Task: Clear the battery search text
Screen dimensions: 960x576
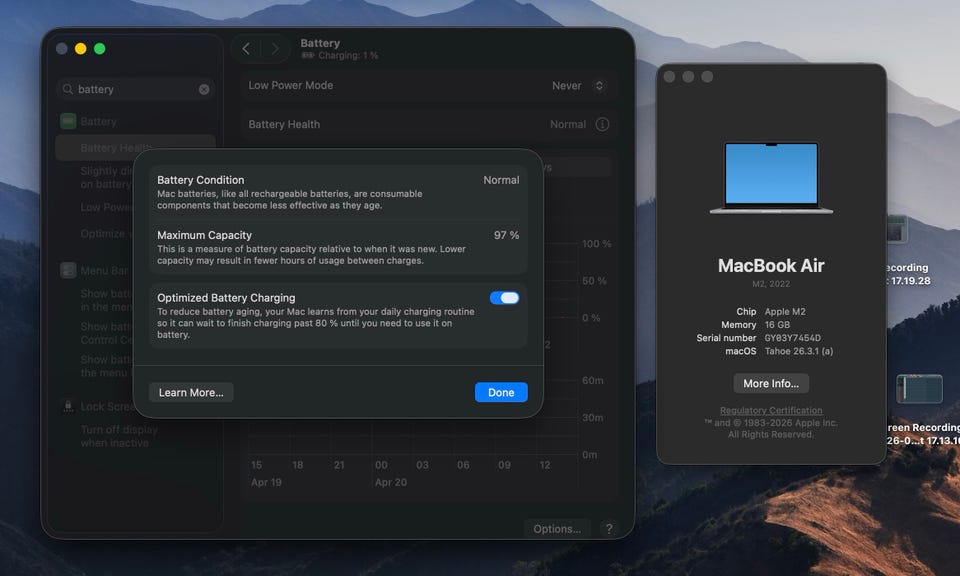Action: (x=204, y=89)
